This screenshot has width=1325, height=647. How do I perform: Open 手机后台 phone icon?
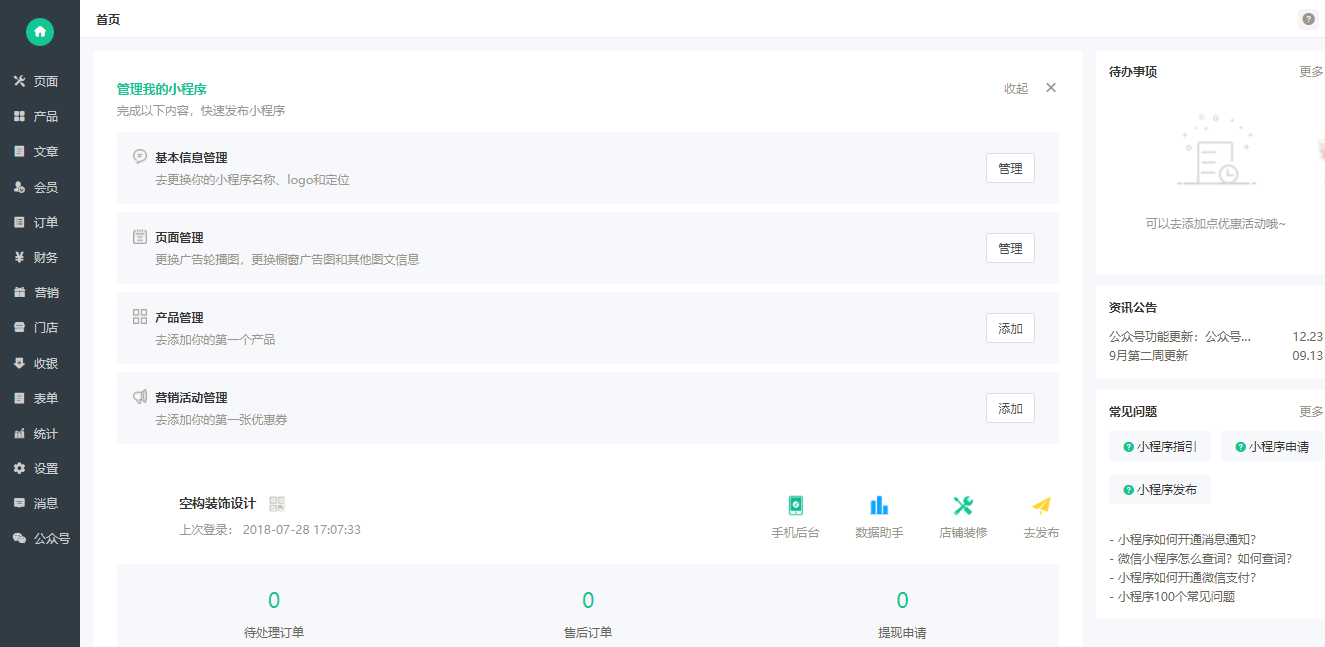(795, 505)
